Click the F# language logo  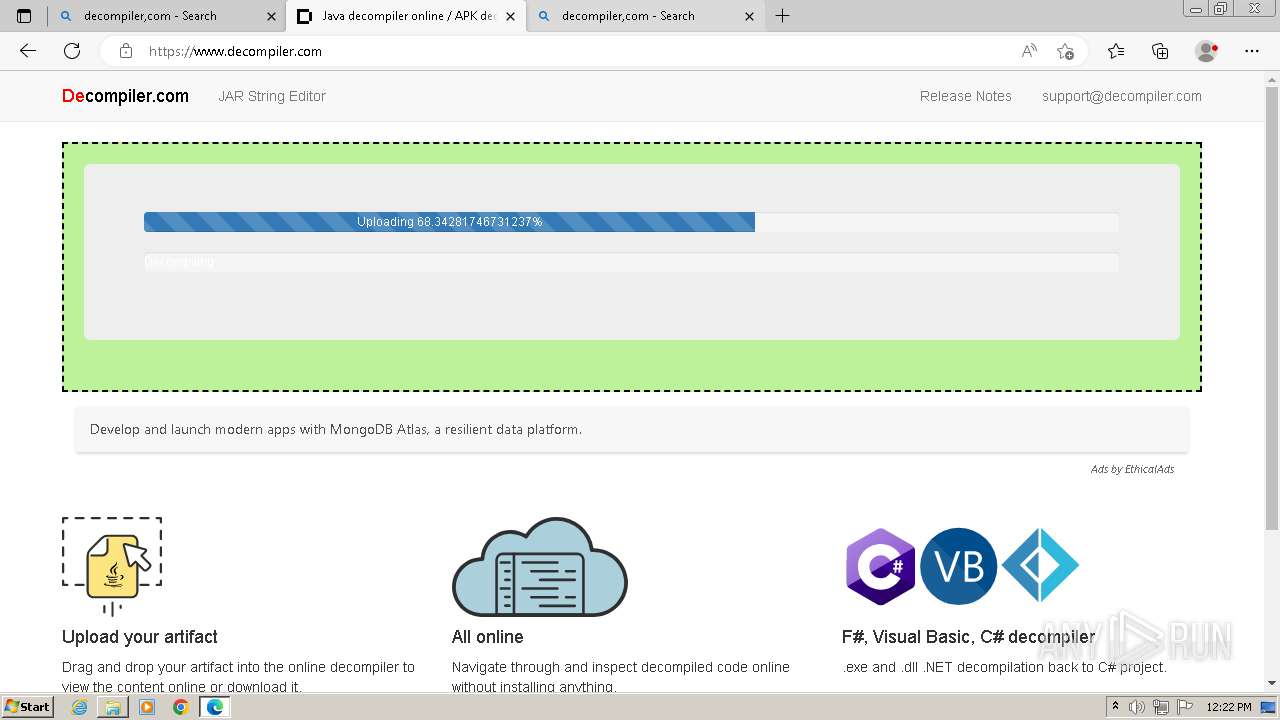click(x=1040, y=566)
